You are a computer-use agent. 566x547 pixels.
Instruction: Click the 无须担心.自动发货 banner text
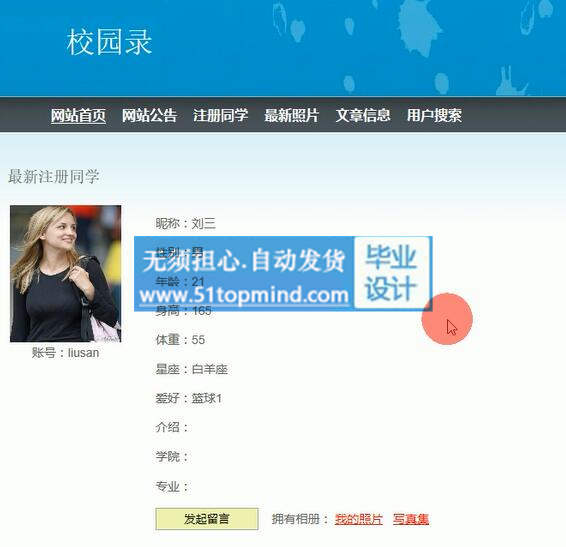coord(244,260)
